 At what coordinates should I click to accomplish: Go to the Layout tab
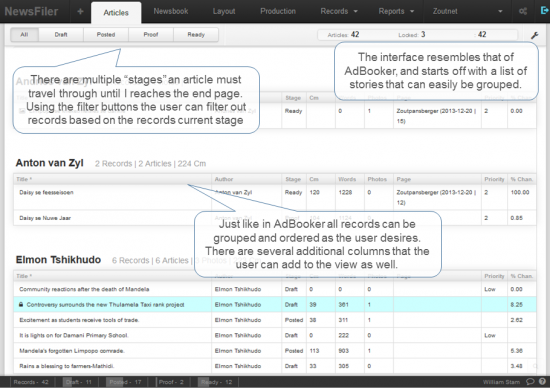[x=224, y=11]
